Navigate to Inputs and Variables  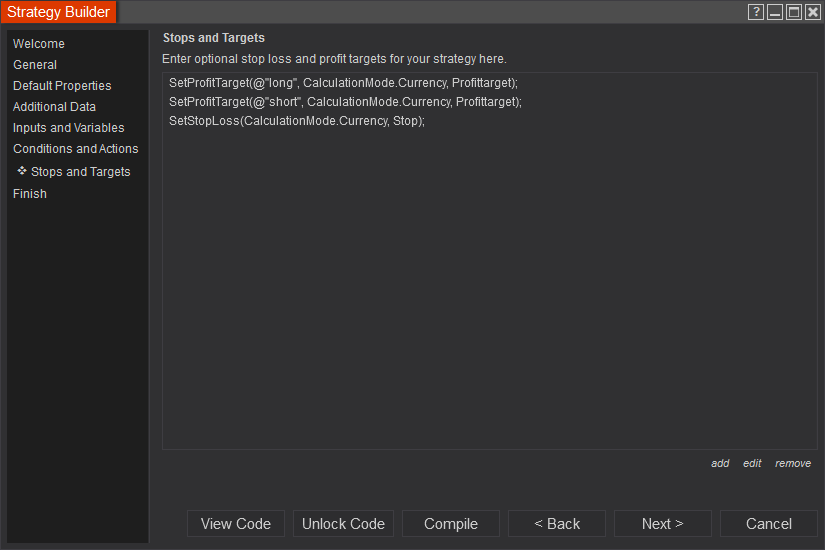click(x=69, y=128)
